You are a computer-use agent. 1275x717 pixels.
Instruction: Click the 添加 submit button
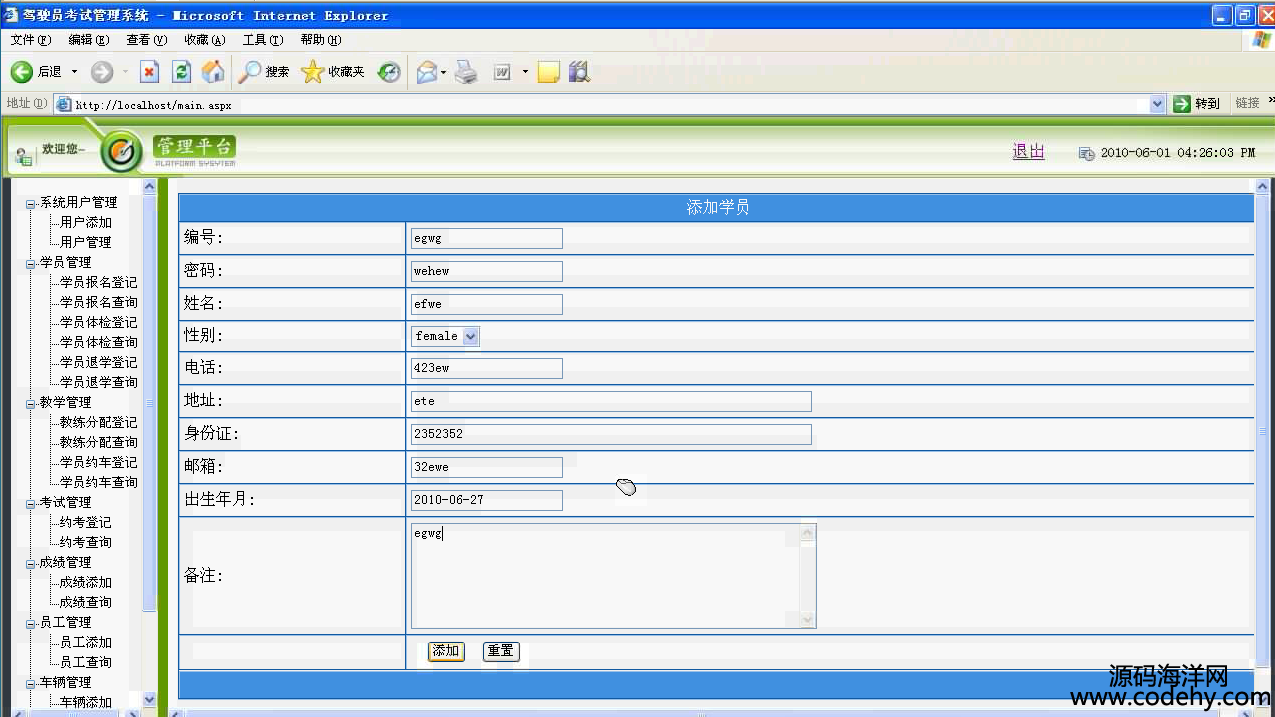446,651
